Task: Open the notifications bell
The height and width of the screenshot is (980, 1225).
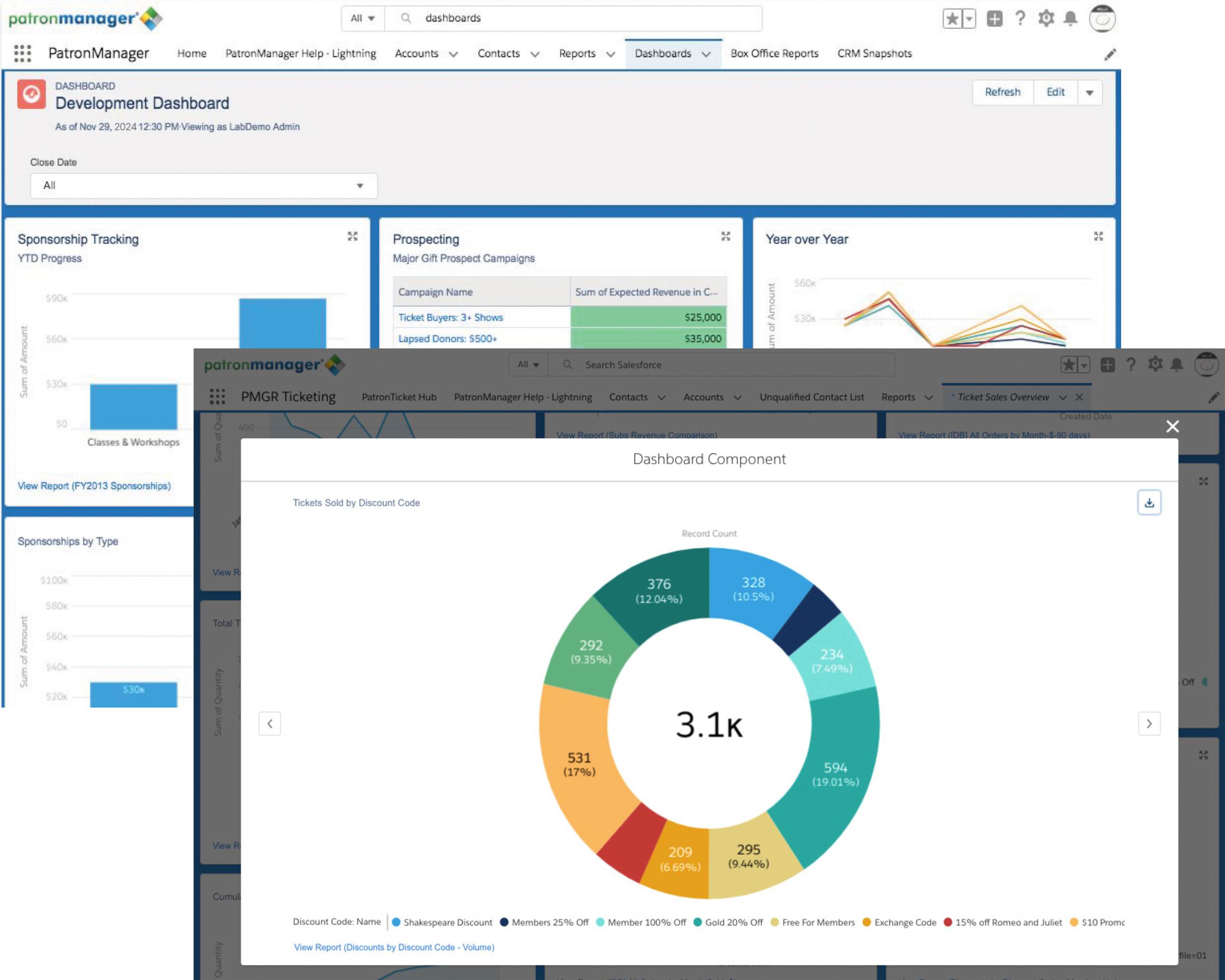Action: click(1071, 18)
